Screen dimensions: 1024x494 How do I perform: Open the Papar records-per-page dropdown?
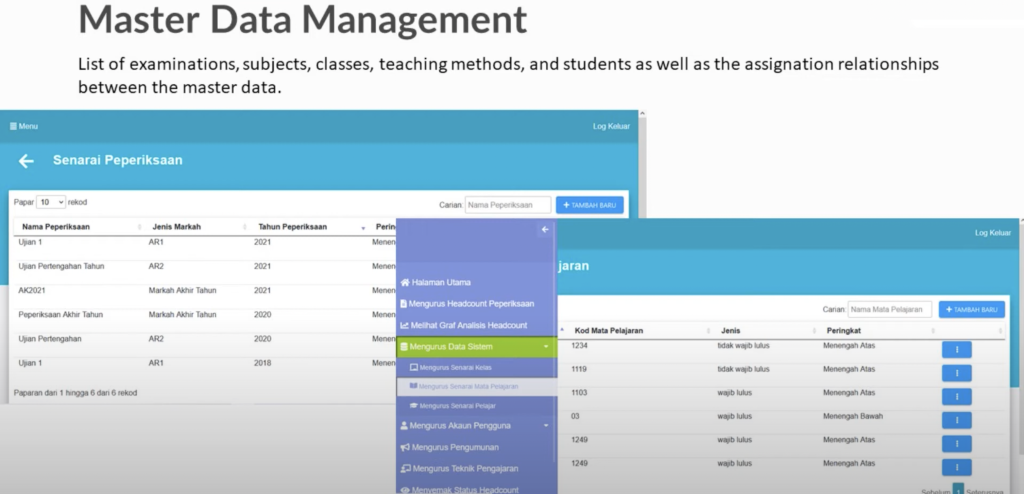[x=51, y=202]
